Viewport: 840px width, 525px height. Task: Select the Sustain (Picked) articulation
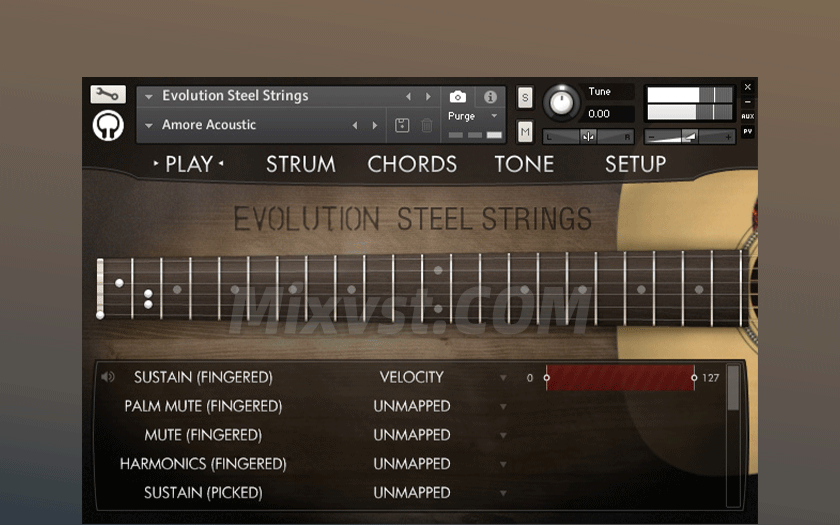[203, 493]
